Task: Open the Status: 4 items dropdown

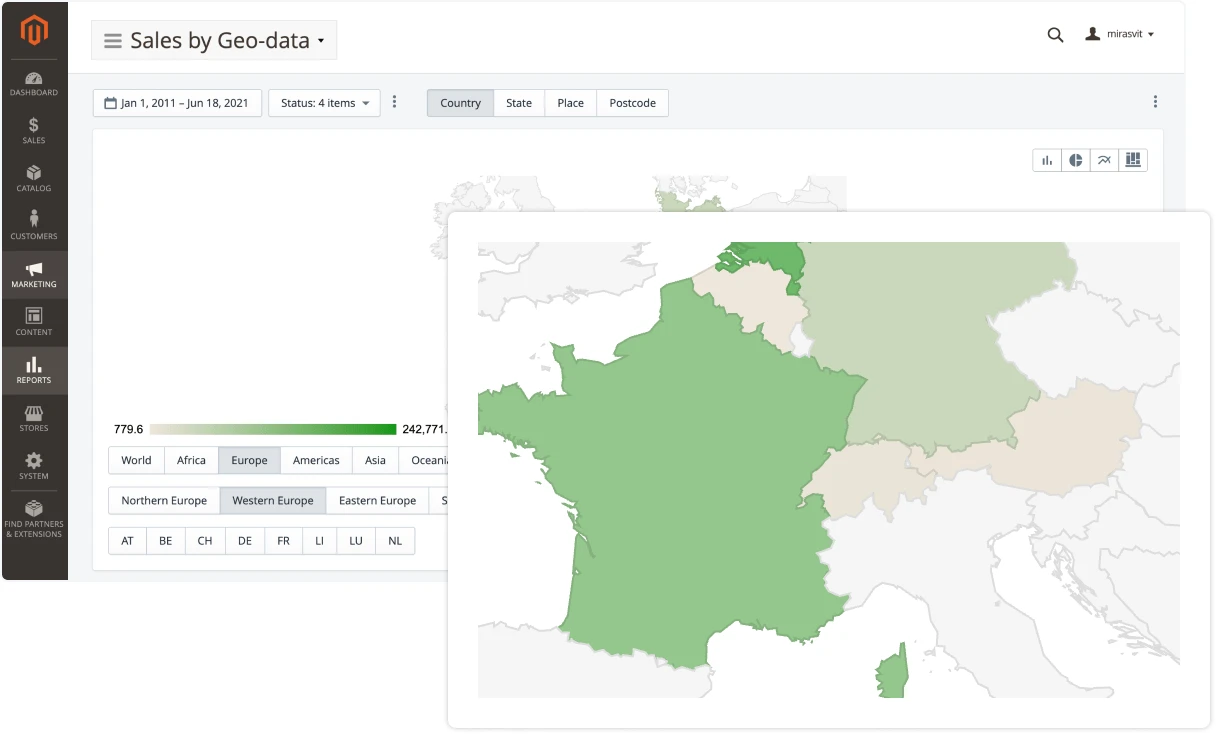Action: point(324,102)
